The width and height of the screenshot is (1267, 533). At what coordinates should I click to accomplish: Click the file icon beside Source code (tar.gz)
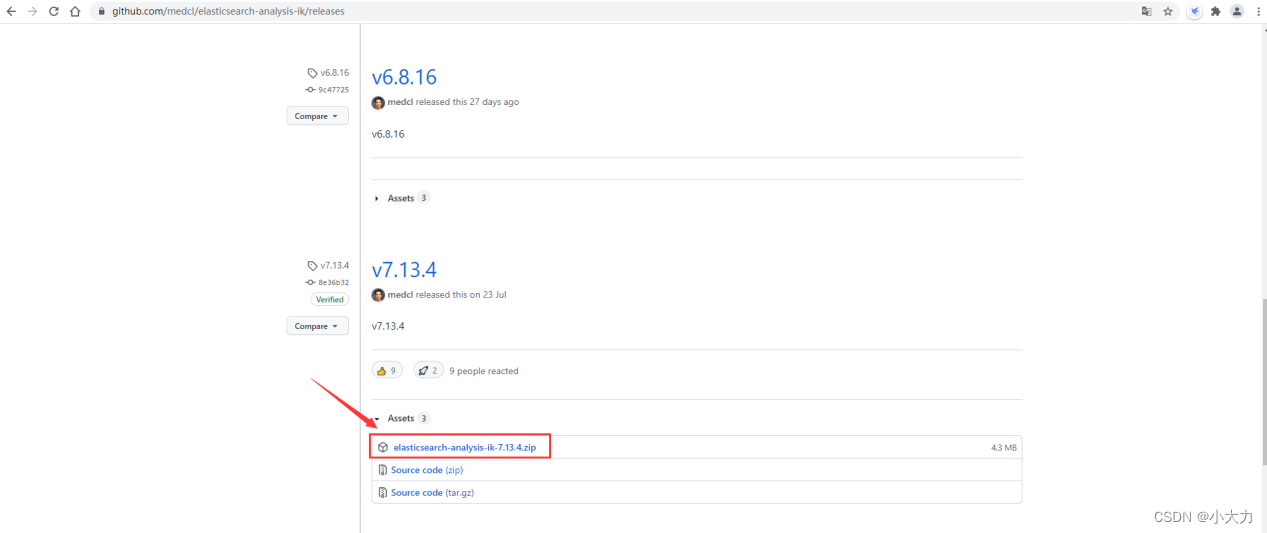pos(383,492)
